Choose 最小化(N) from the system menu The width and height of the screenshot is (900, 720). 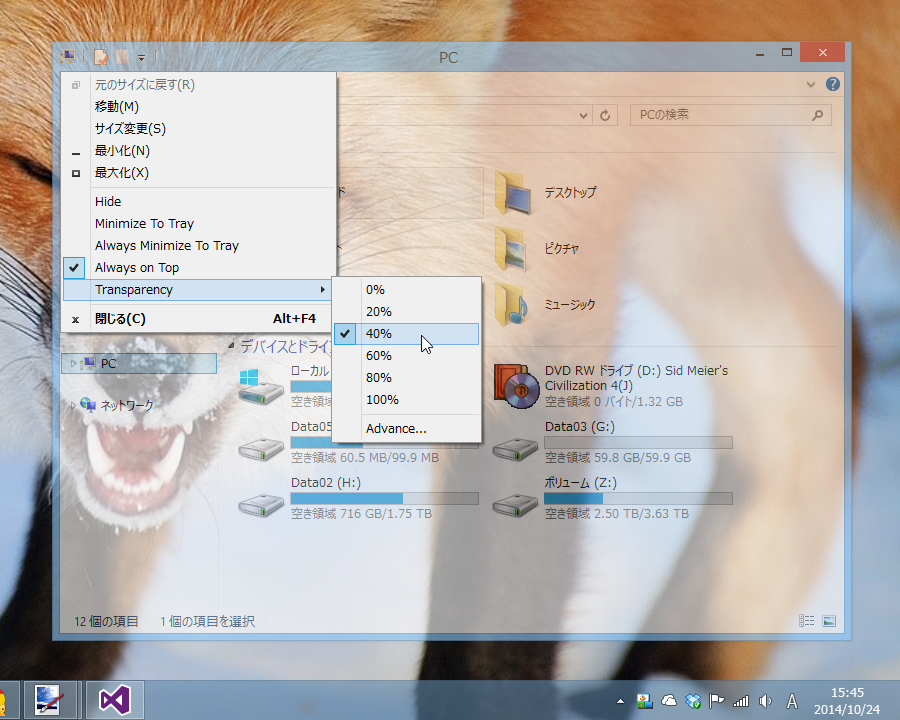(x=199, y=151)
